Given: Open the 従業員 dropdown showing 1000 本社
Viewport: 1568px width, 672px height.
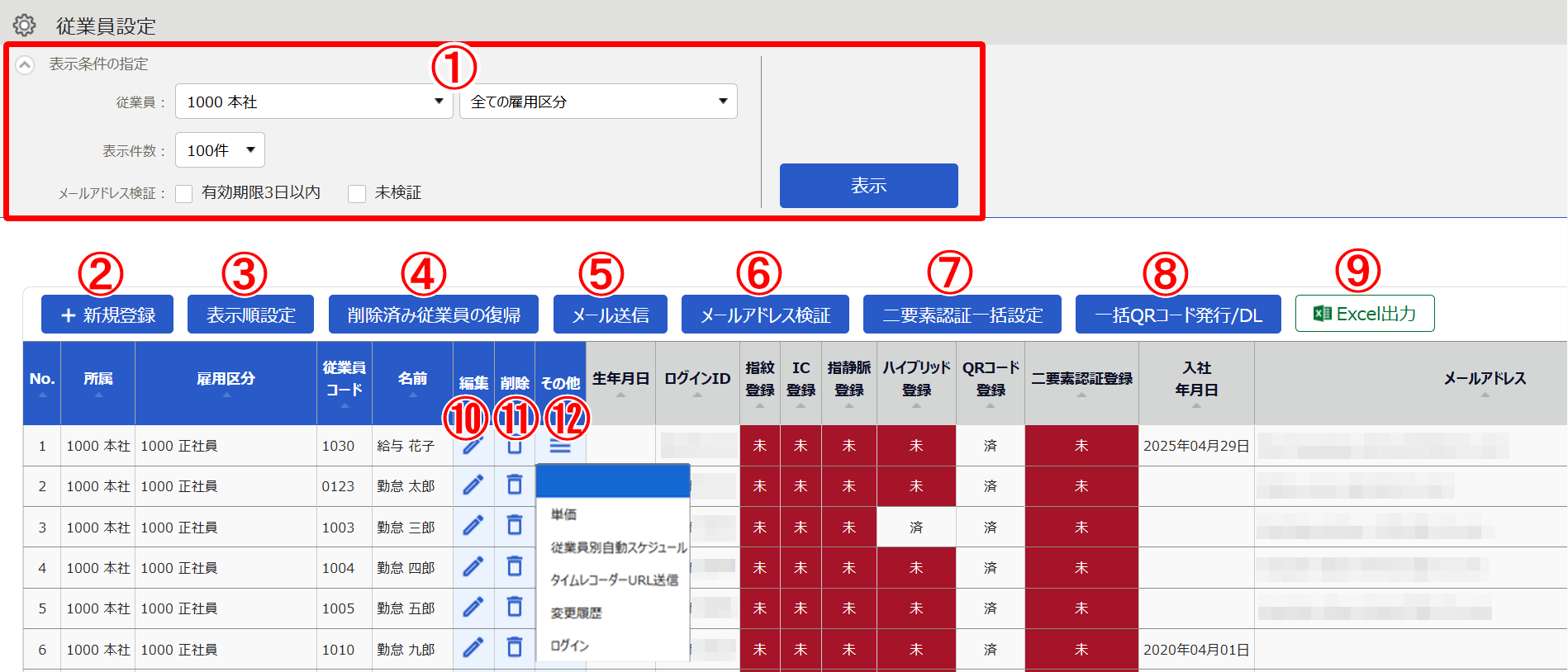Looking at the screenshot, I should (314, 102).
